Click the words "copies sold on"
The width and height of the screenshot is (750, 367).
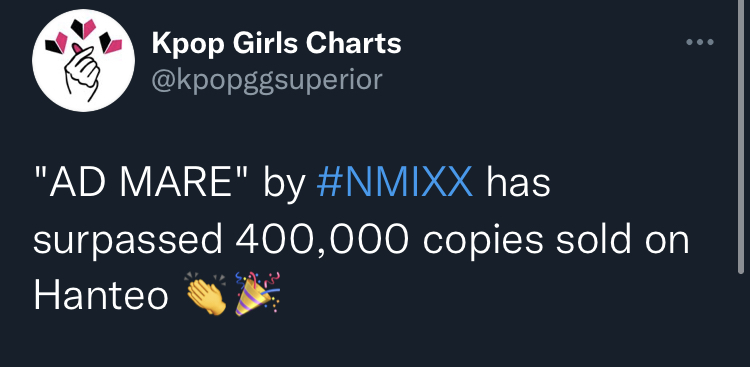(x=556, y=241)
